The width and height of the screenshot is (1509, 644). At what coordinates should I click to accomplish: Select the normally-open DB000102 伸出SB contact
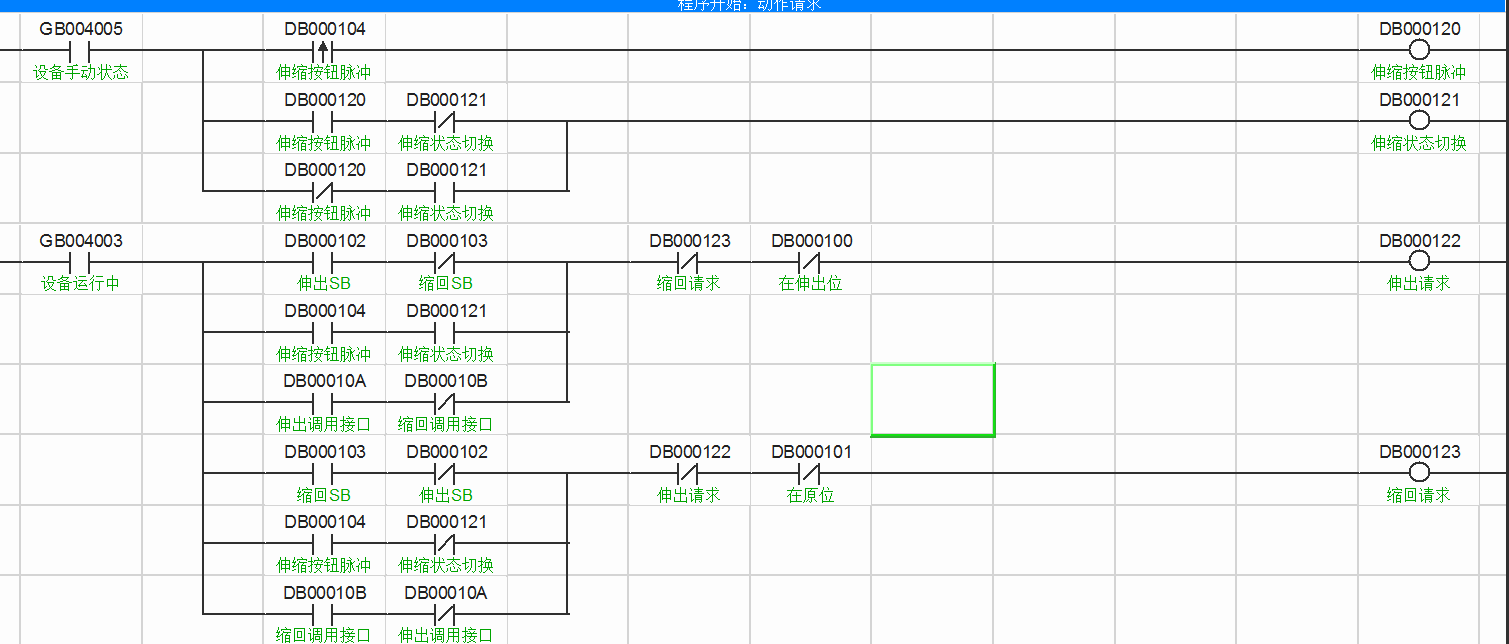point(323,263)
